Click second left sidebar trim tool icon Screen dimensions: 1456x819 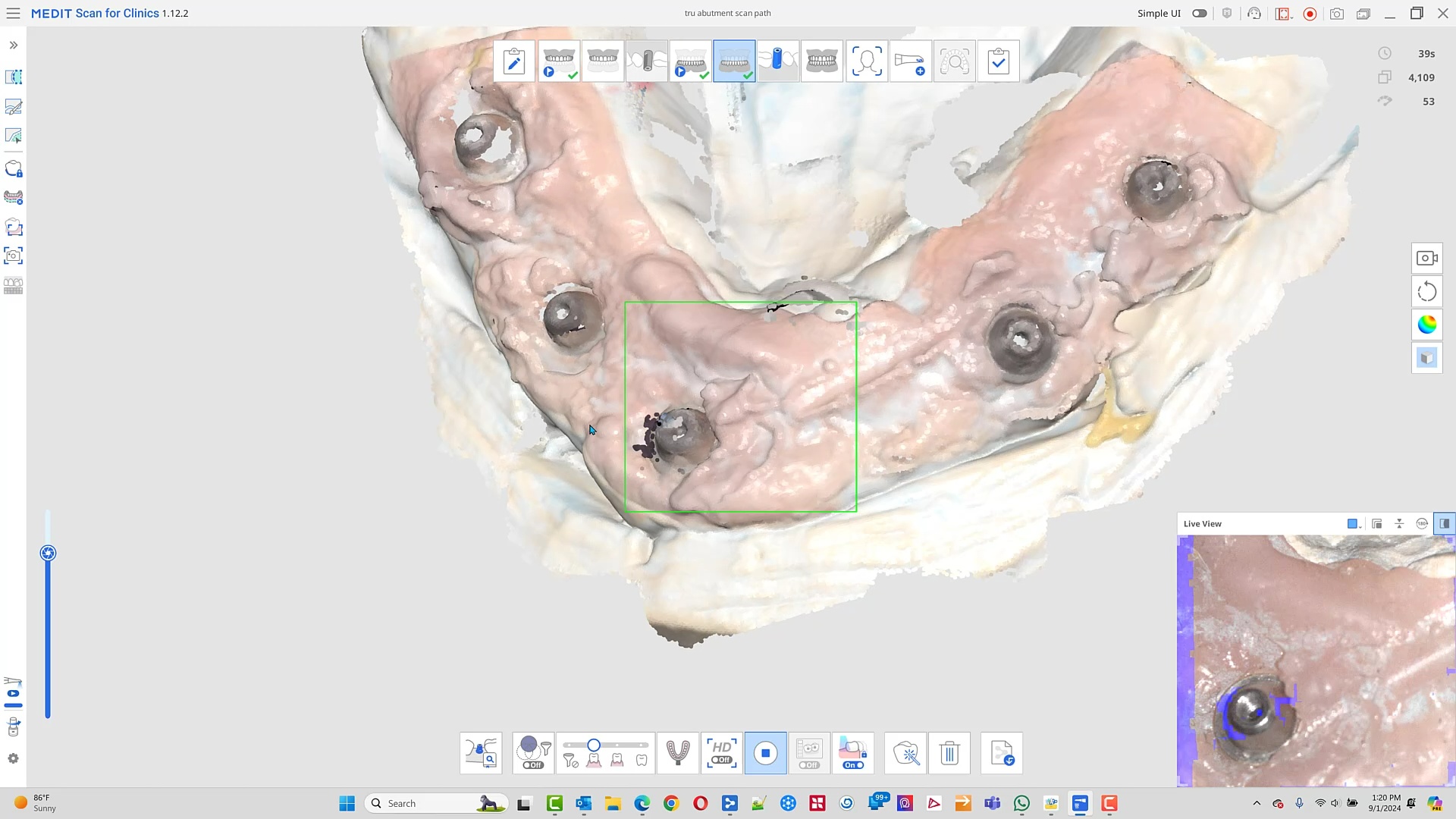tap(13, 107)
